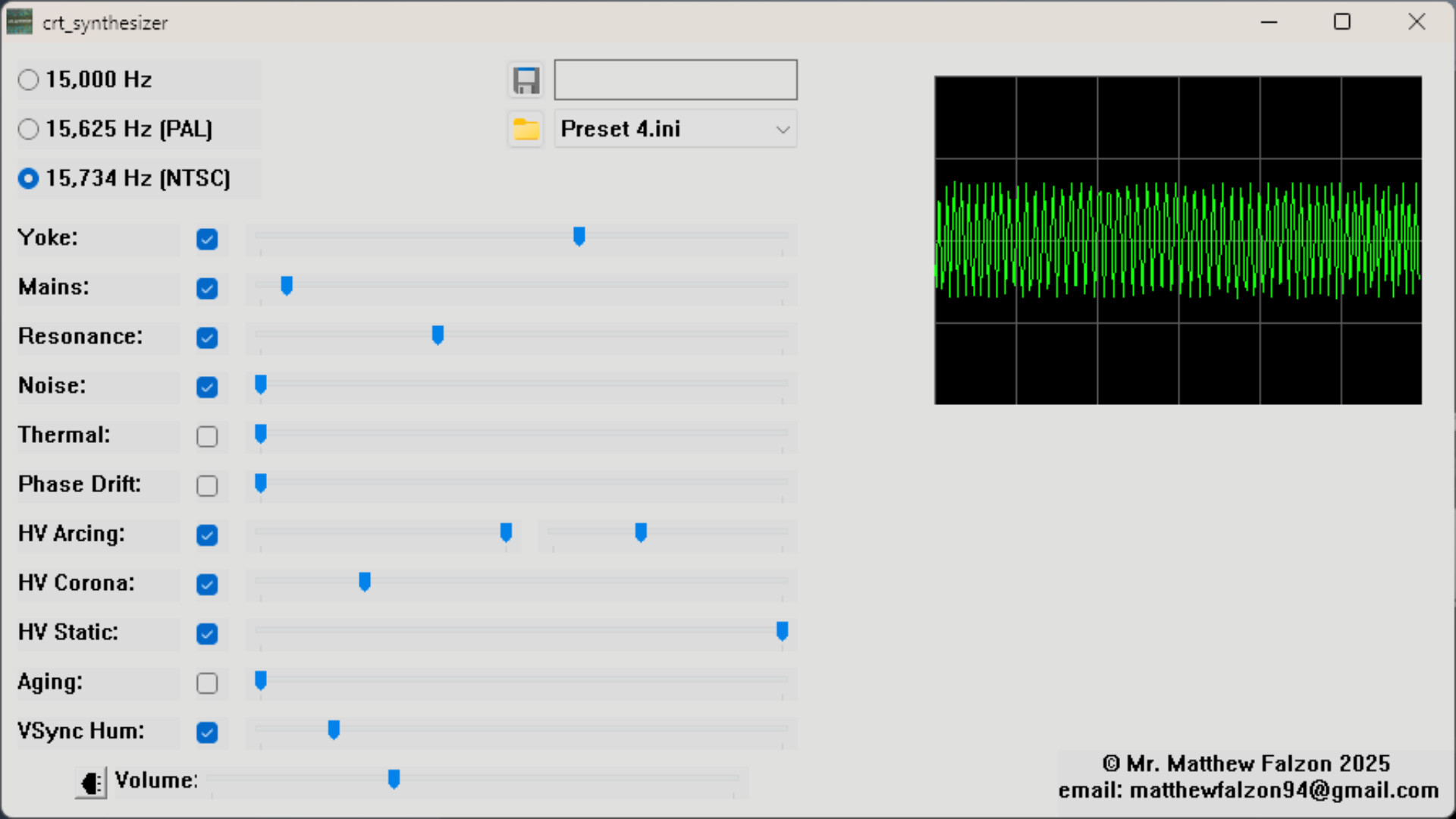Click the crt_synthesizer title bar app icon
Viewport: 1456px width, 819px height.
pyautogui.click(x=20, y=22)
